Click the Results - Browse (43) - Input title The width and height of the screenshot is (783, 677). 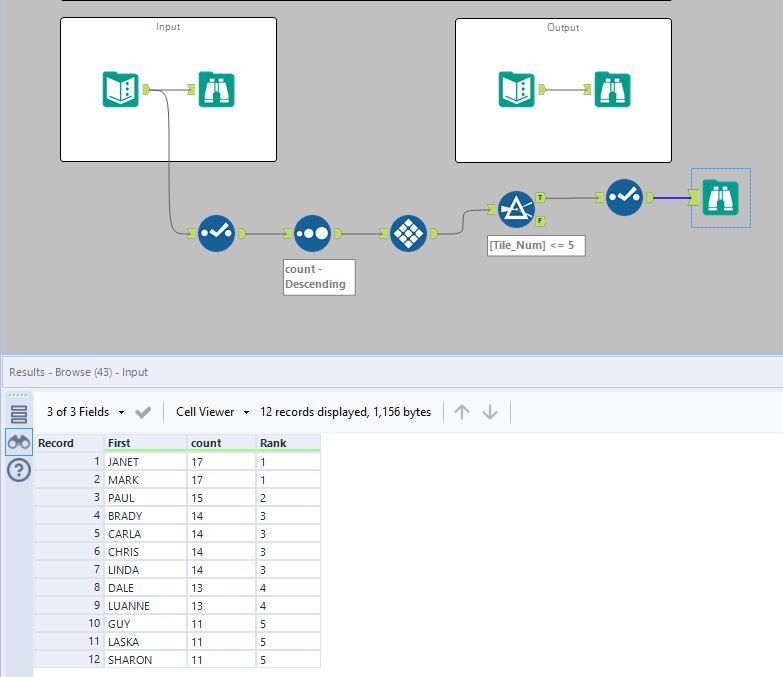point(78,372)
